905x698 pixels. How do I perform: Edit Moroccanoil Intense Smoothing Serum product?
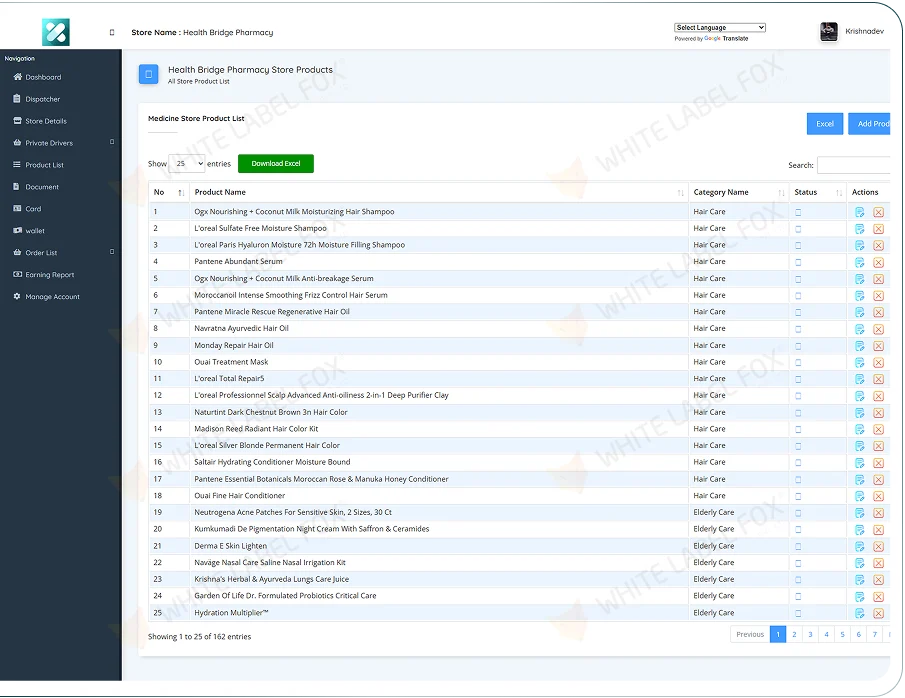point(859,296)
